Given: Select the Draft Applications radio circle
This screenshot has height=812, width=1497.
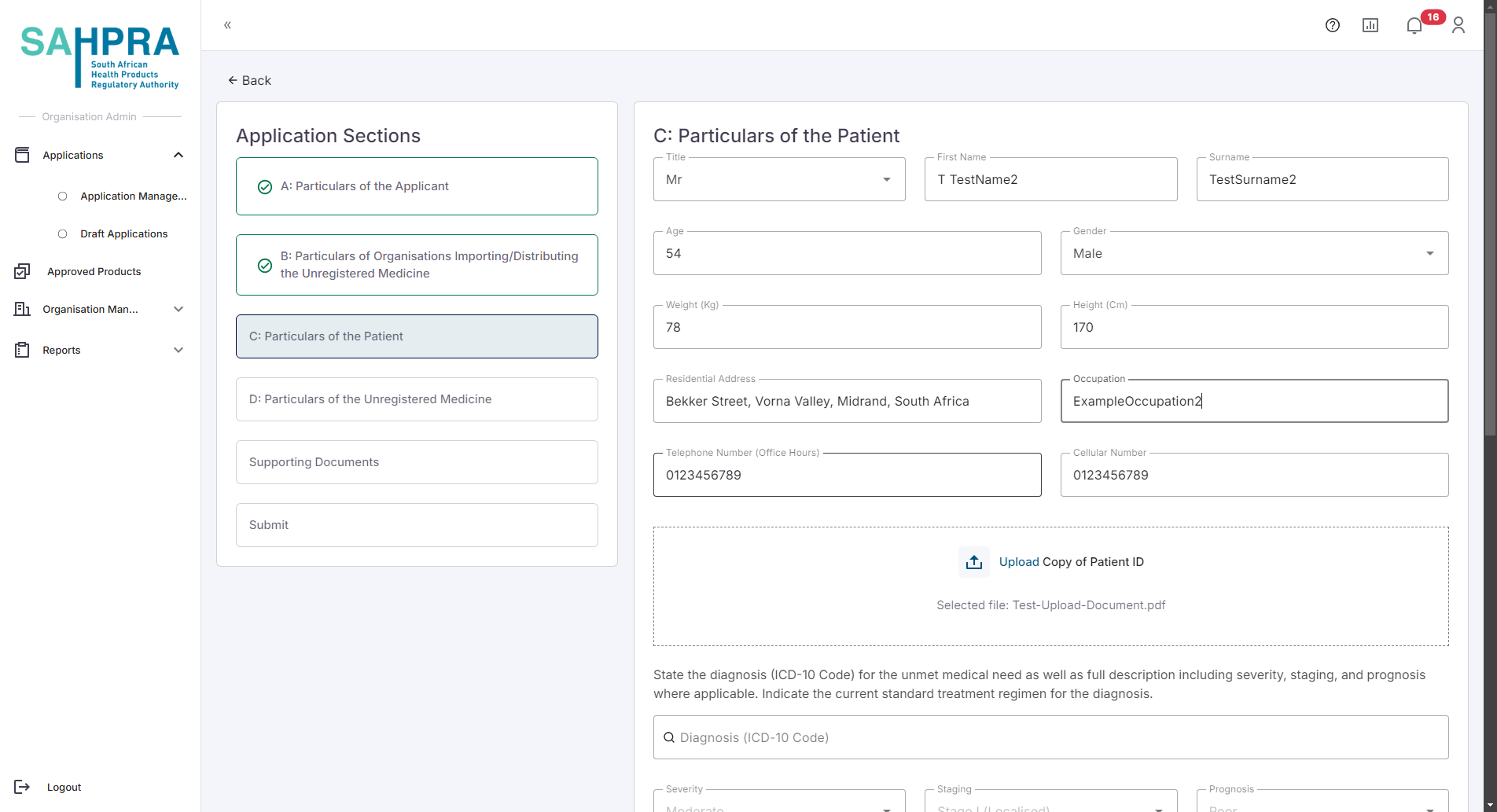Looking at the screenshot, I should pyautogui.click(x=63, y=233).
